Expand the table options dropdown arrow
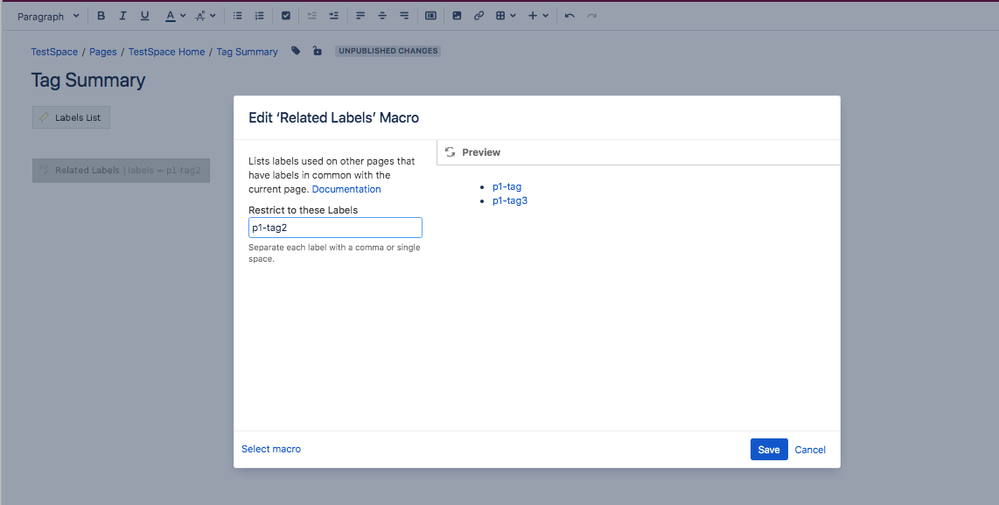The image size is (999, 505). 513,15
